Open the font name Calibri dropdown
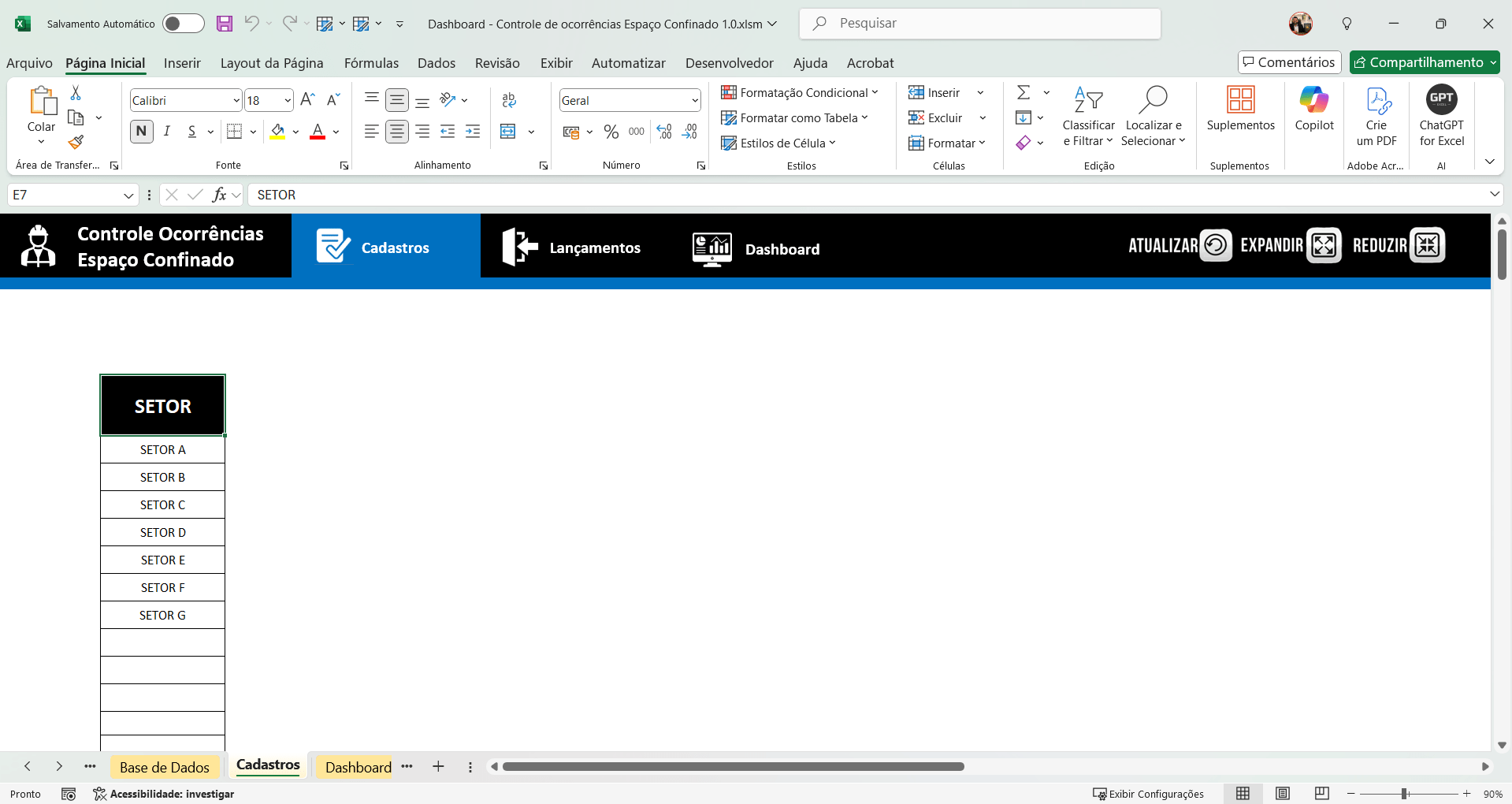Viewport: 1512px width, 804px height. point(236,101)
